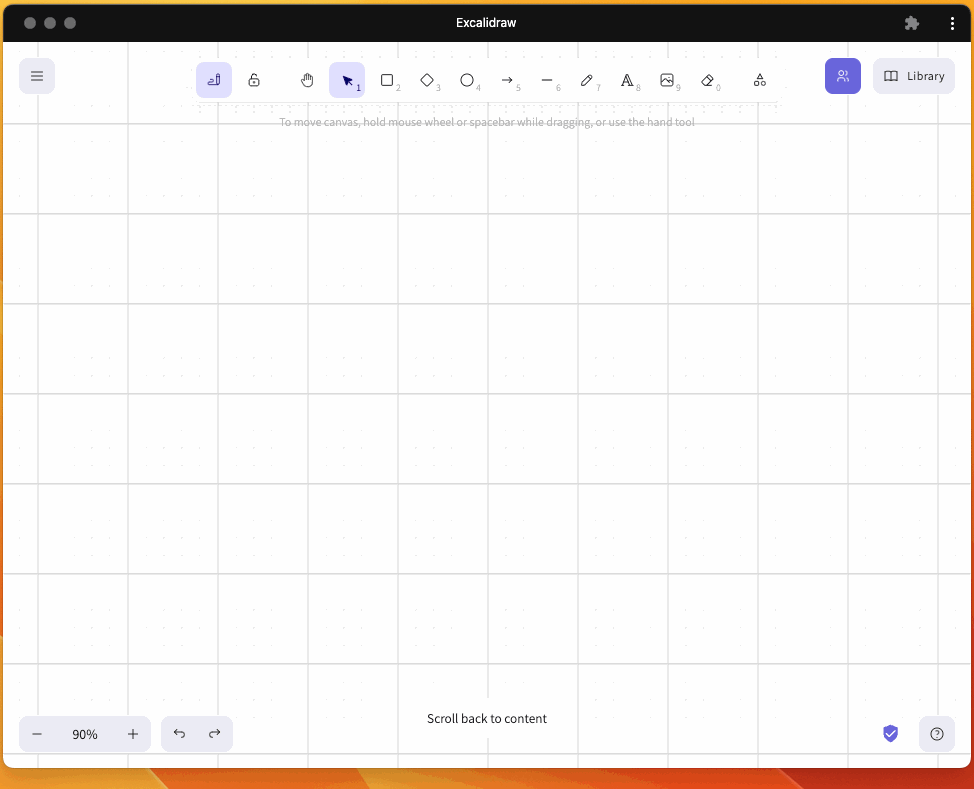
Task: Reset zoom by clicking the 90% indicator
Action: [85, 733]
